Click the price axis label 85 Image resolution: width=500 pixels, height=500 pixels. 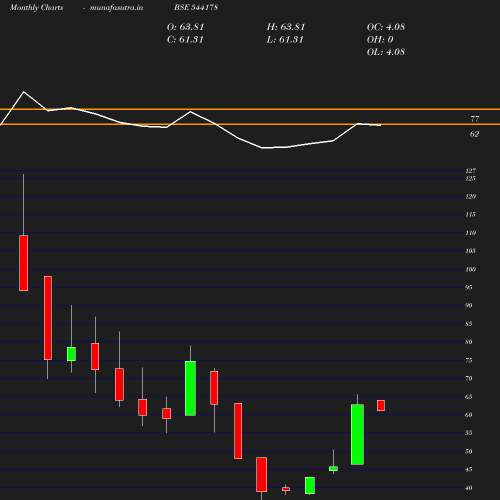469,324
